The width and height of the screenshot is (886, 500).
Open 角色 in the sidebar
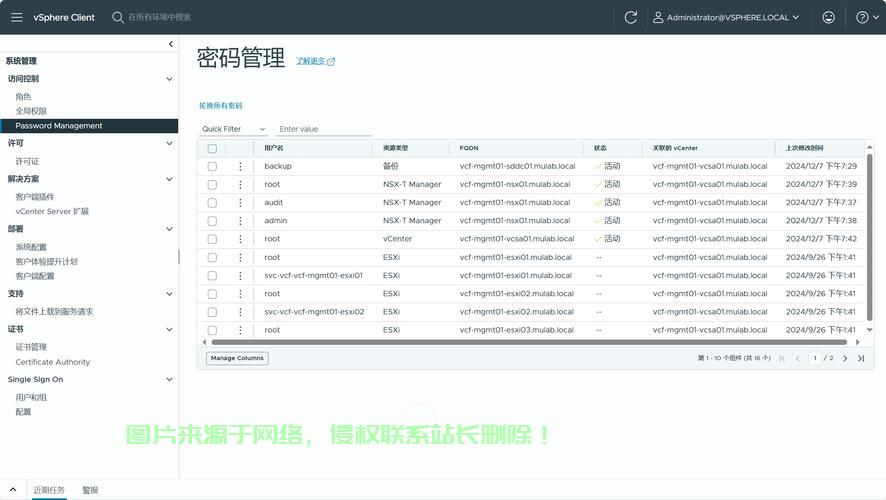coord(23,97)
